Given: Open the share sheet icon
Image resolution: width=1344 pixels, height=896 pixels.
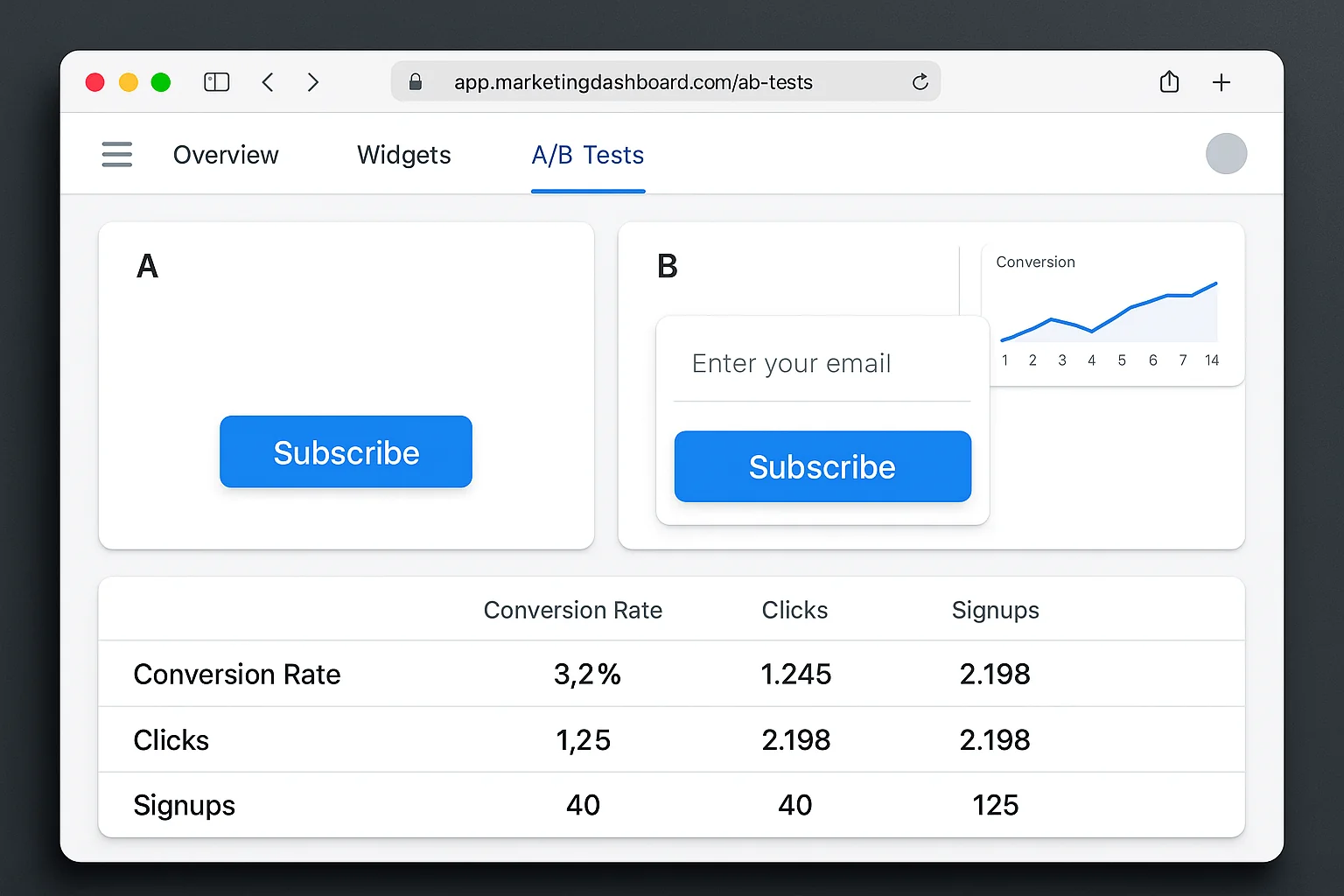Looking at the screenshot, I should click(1169, 81).
